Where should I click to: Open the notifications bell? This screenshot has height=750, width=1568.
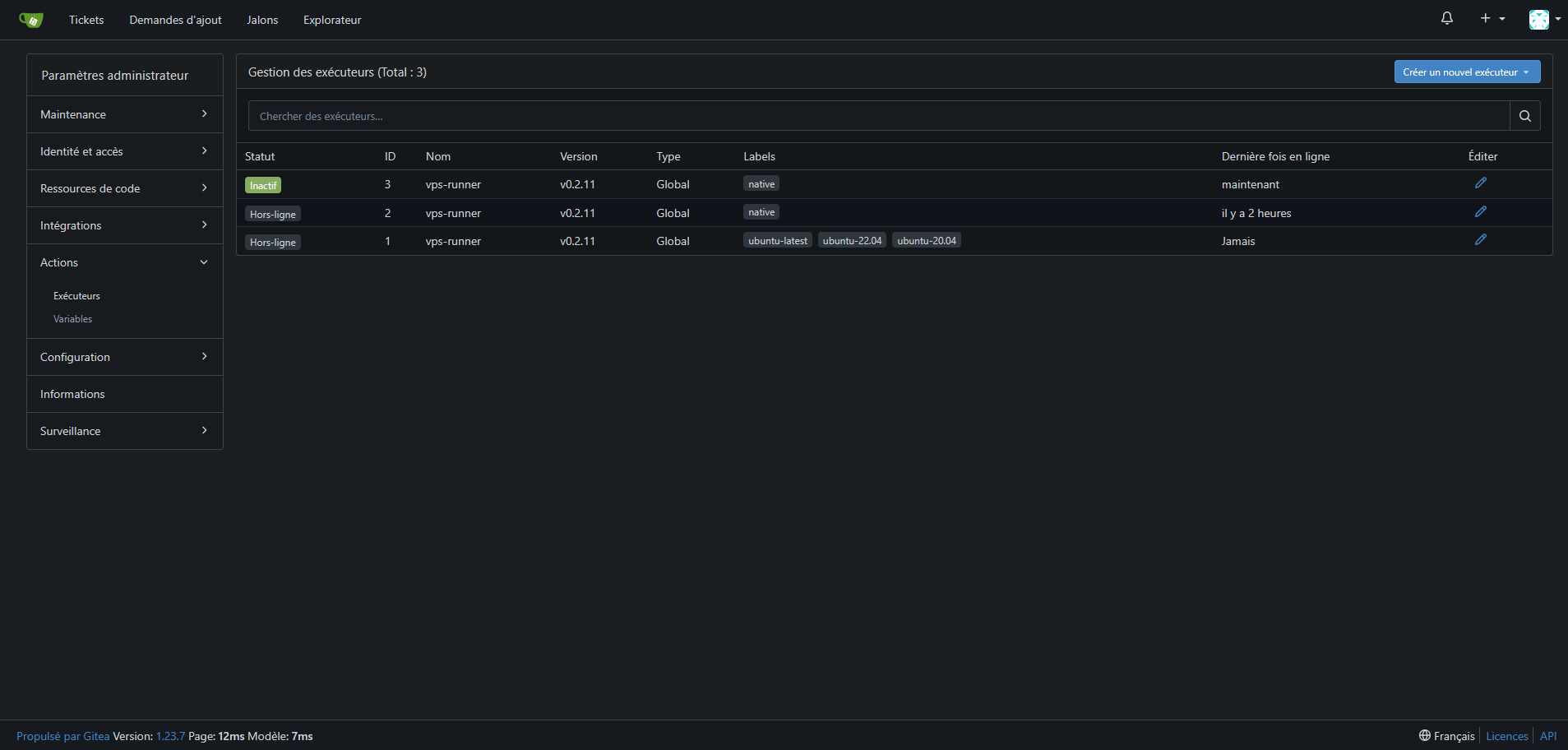tap(1446, 18)
